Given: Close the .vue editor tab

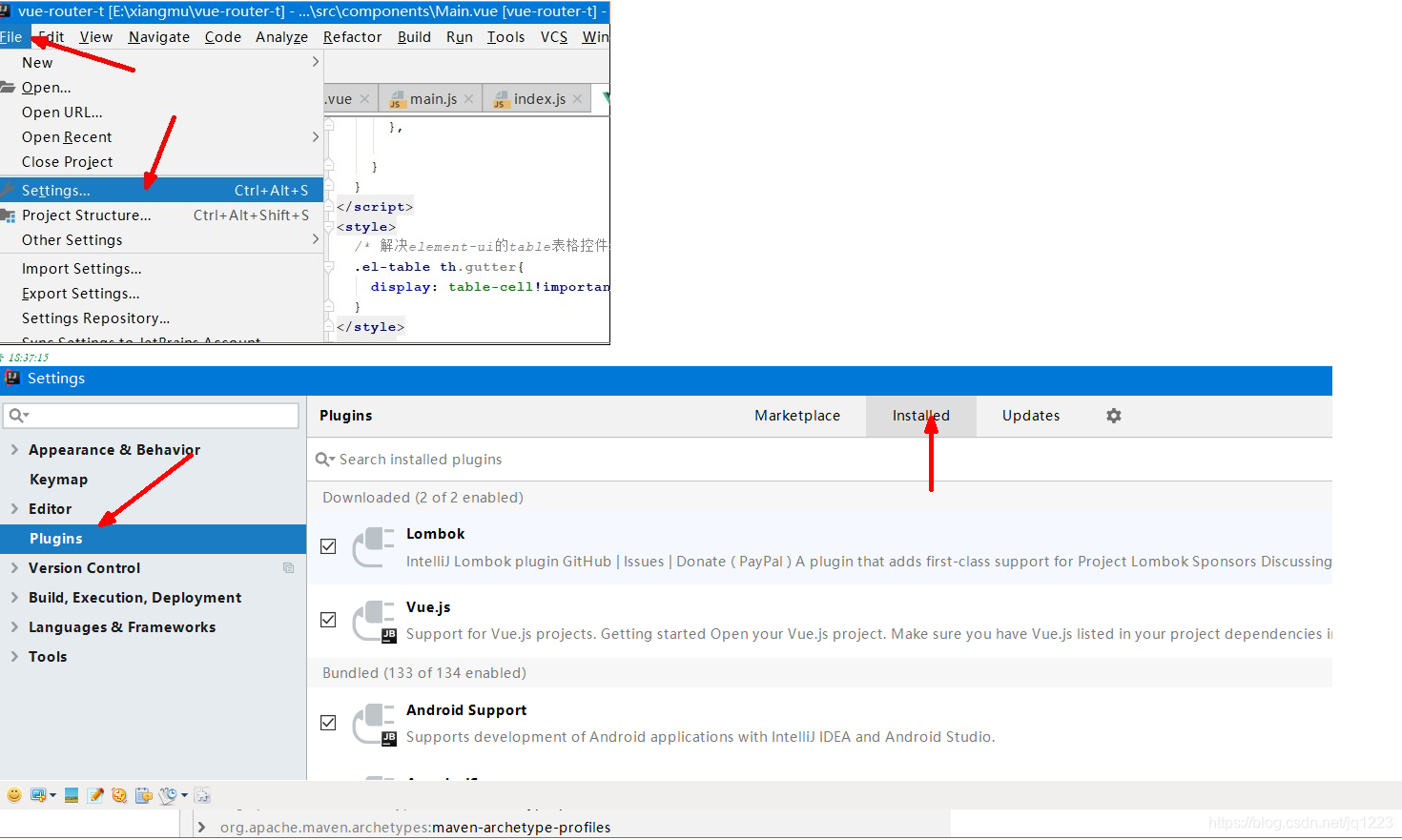Looking at the screenshot, I should click(x=364, y=99).
